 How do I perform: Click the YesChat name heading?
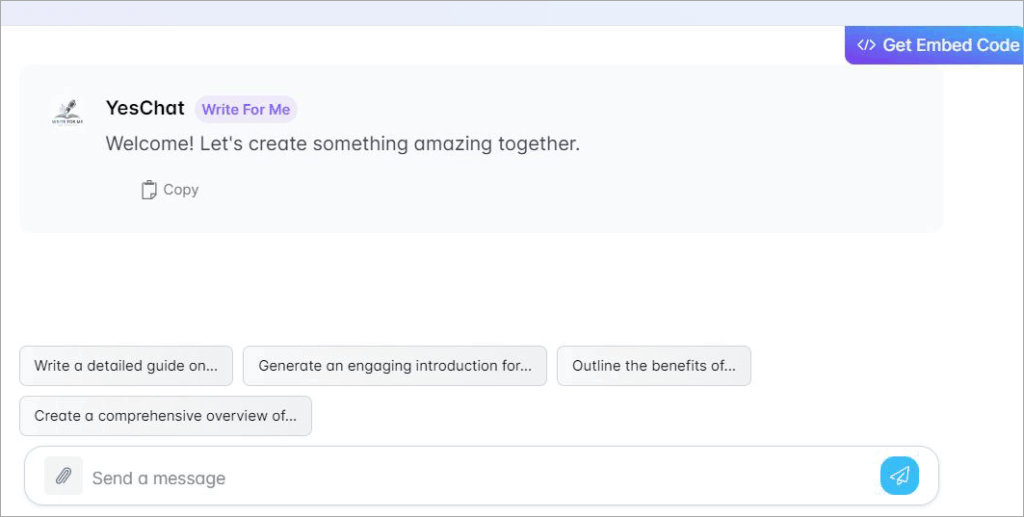(x=145, y=109)
